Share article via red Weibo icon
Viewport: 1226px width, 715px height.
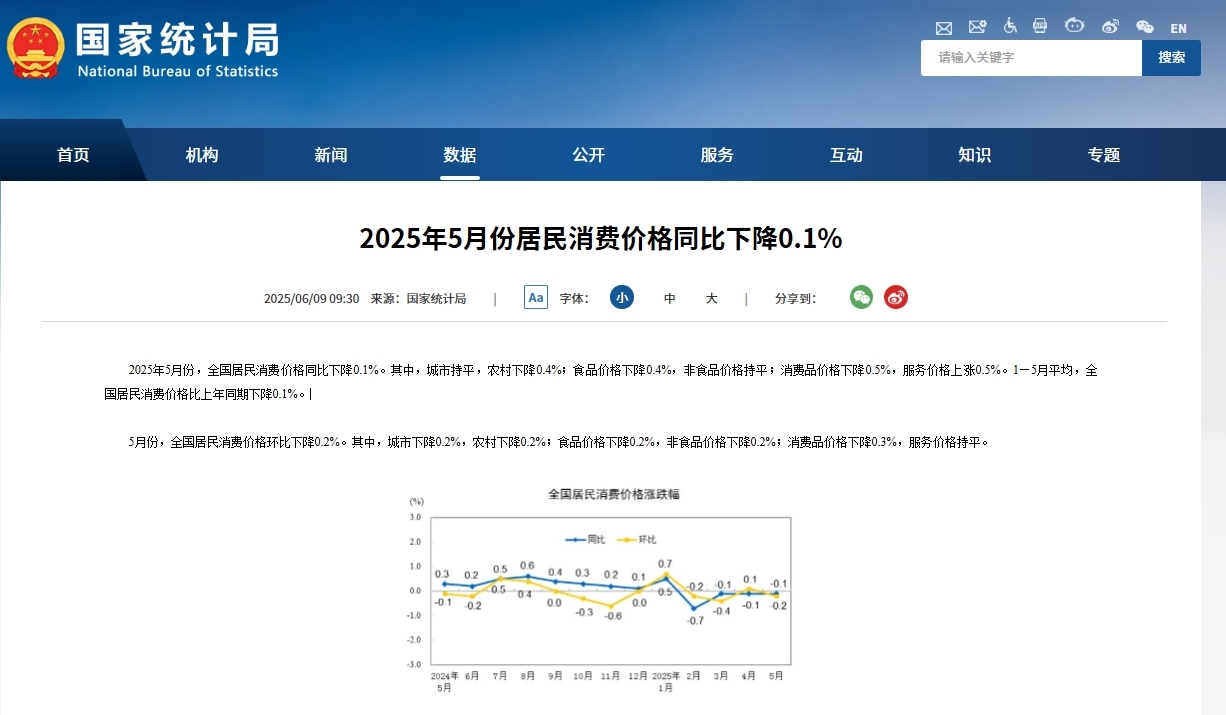pyautogui.click(x=896, y=297)
